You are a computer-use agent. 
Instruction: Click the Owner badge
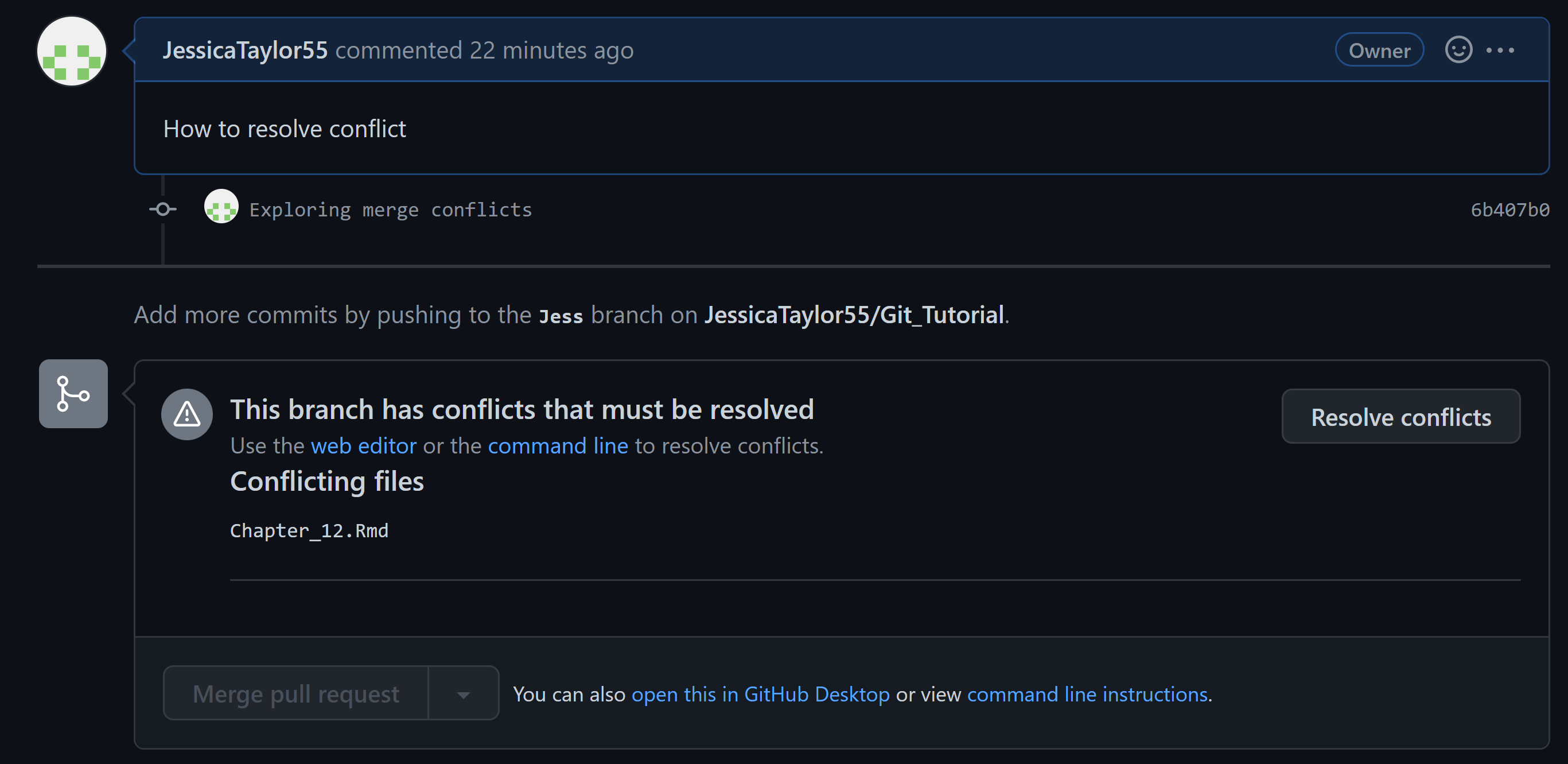click(x=1379, y=50)
